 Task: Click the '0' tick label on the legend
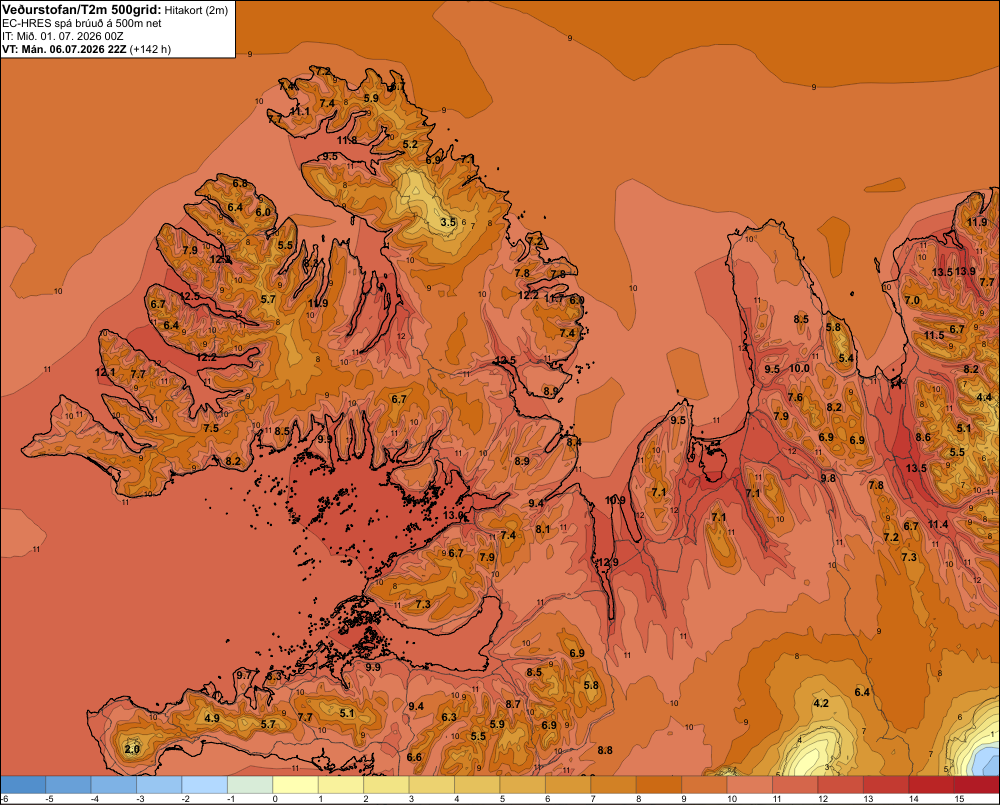(276, 799)
